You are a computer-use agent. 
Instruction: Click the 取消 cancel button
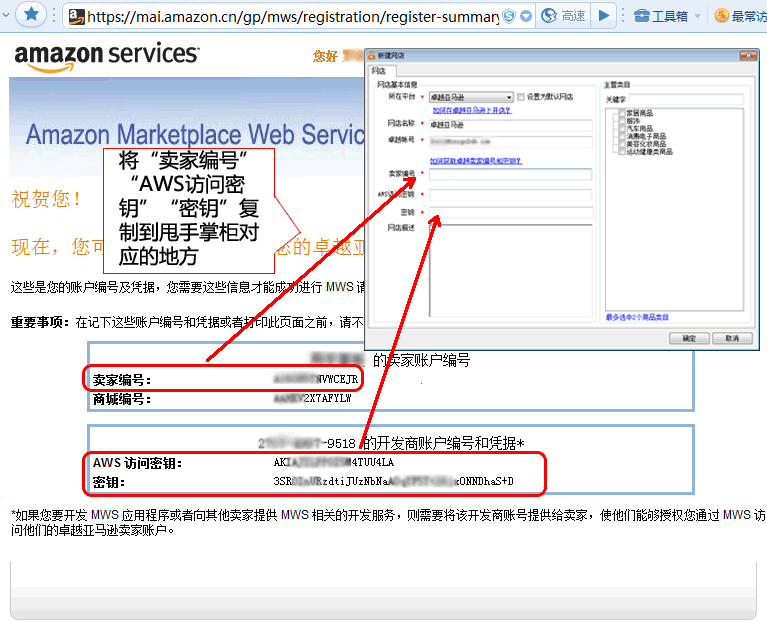[732, 338]
